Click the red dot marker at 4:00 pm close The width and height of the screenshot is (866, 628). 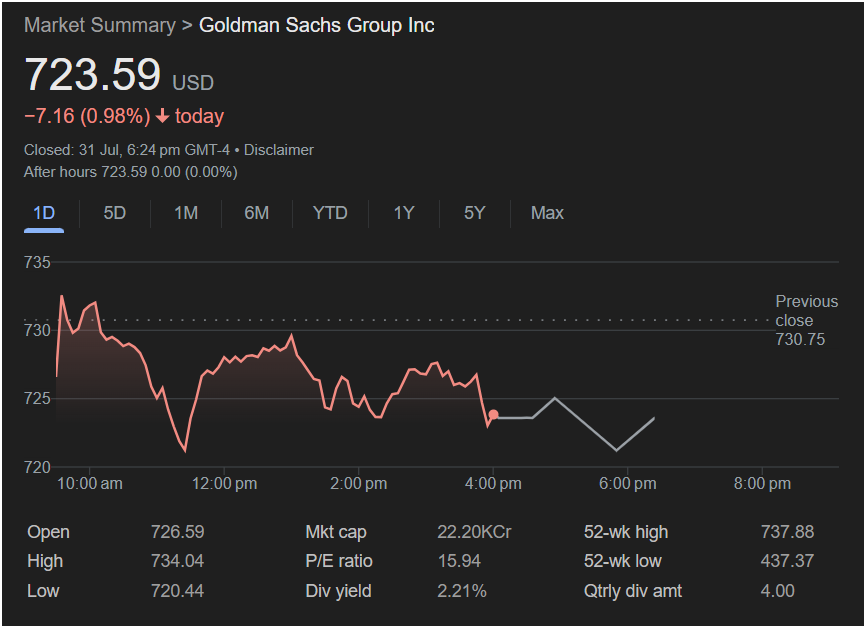pos(493,414)
